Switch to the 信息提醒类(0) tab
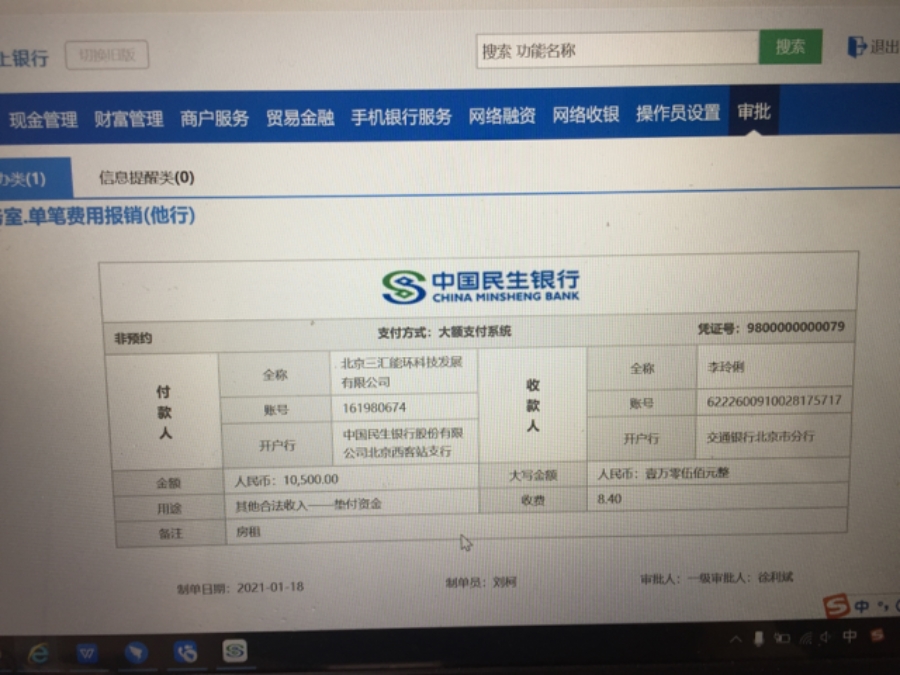This screenshot has height=675, width=900. tap(146, 177)
